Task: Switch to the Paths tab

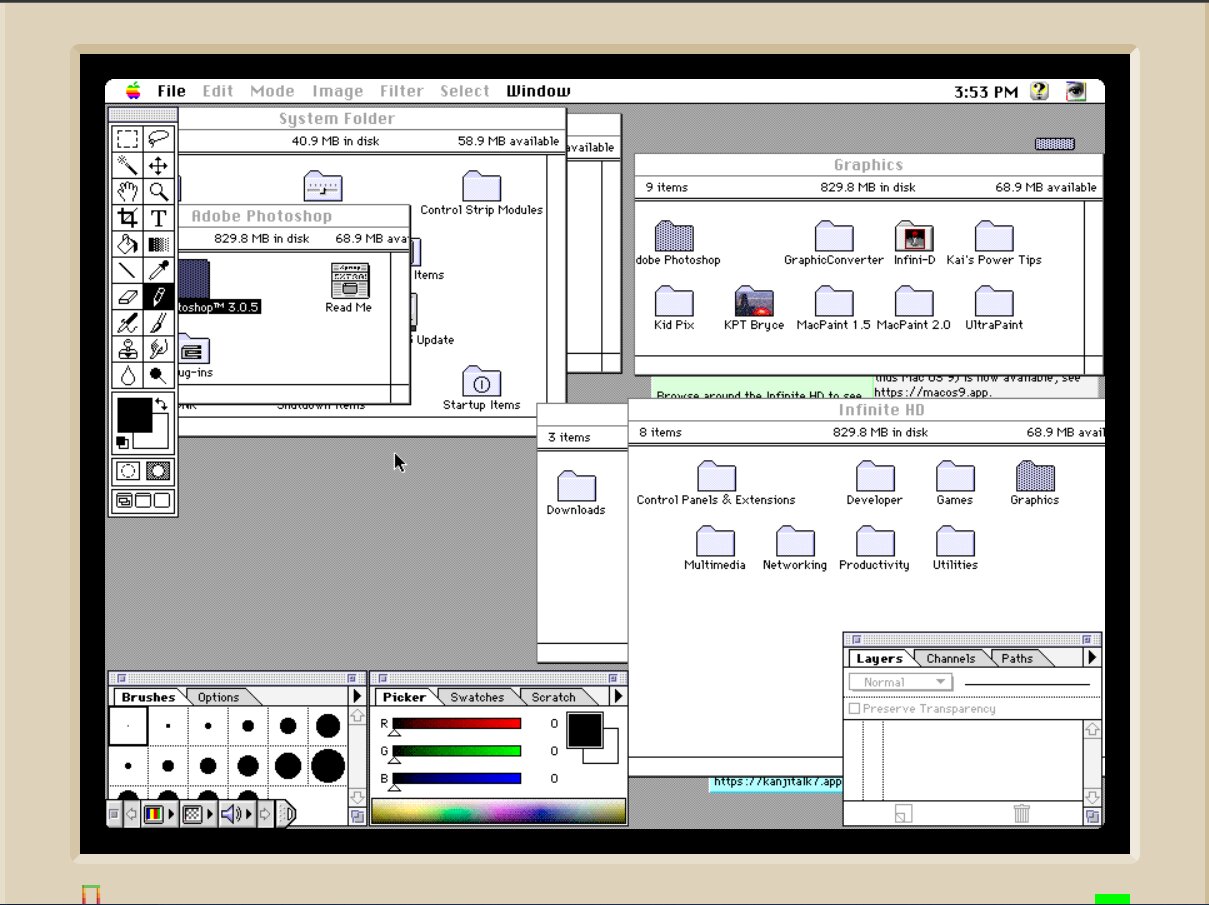Action: pos(1017,658)
